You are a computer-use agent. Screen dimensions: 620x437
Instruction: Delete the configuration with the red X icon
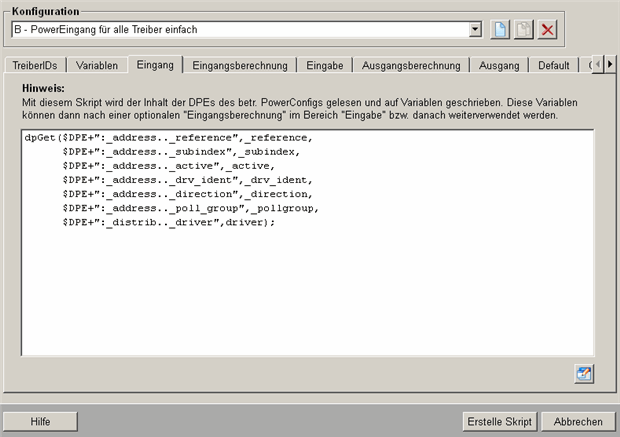coord(547,30)
